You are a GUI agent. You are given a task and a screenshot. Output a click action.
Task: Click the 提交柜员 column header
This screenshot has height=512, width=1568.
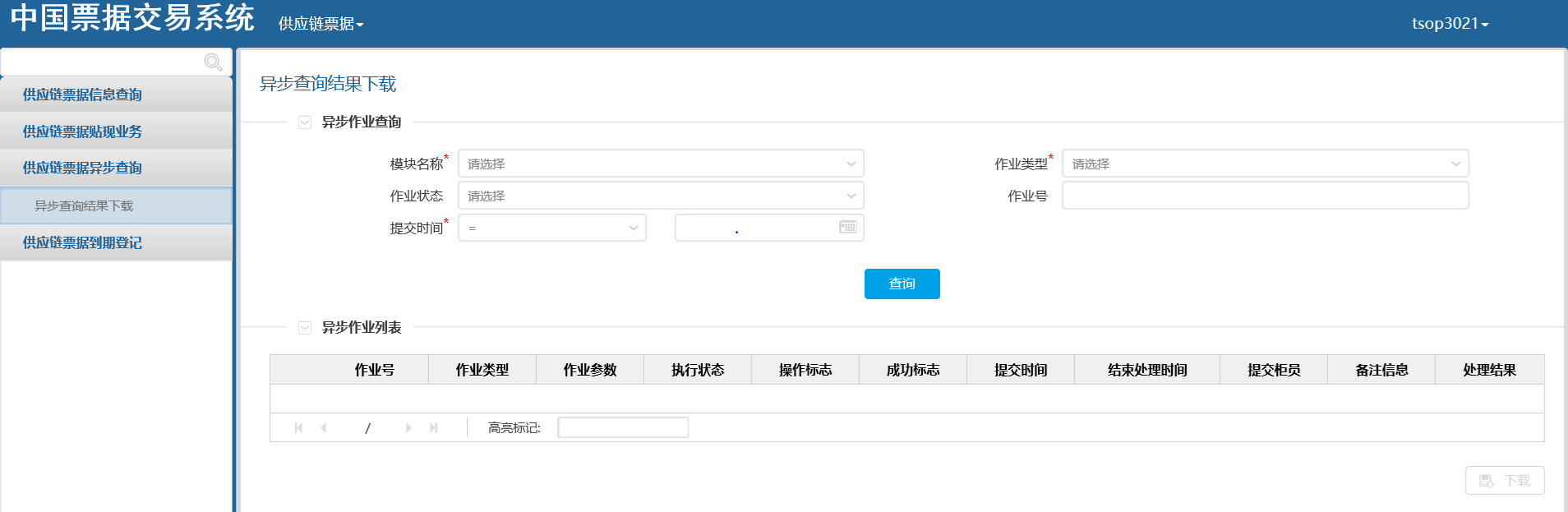click(x=1274, y=370)
